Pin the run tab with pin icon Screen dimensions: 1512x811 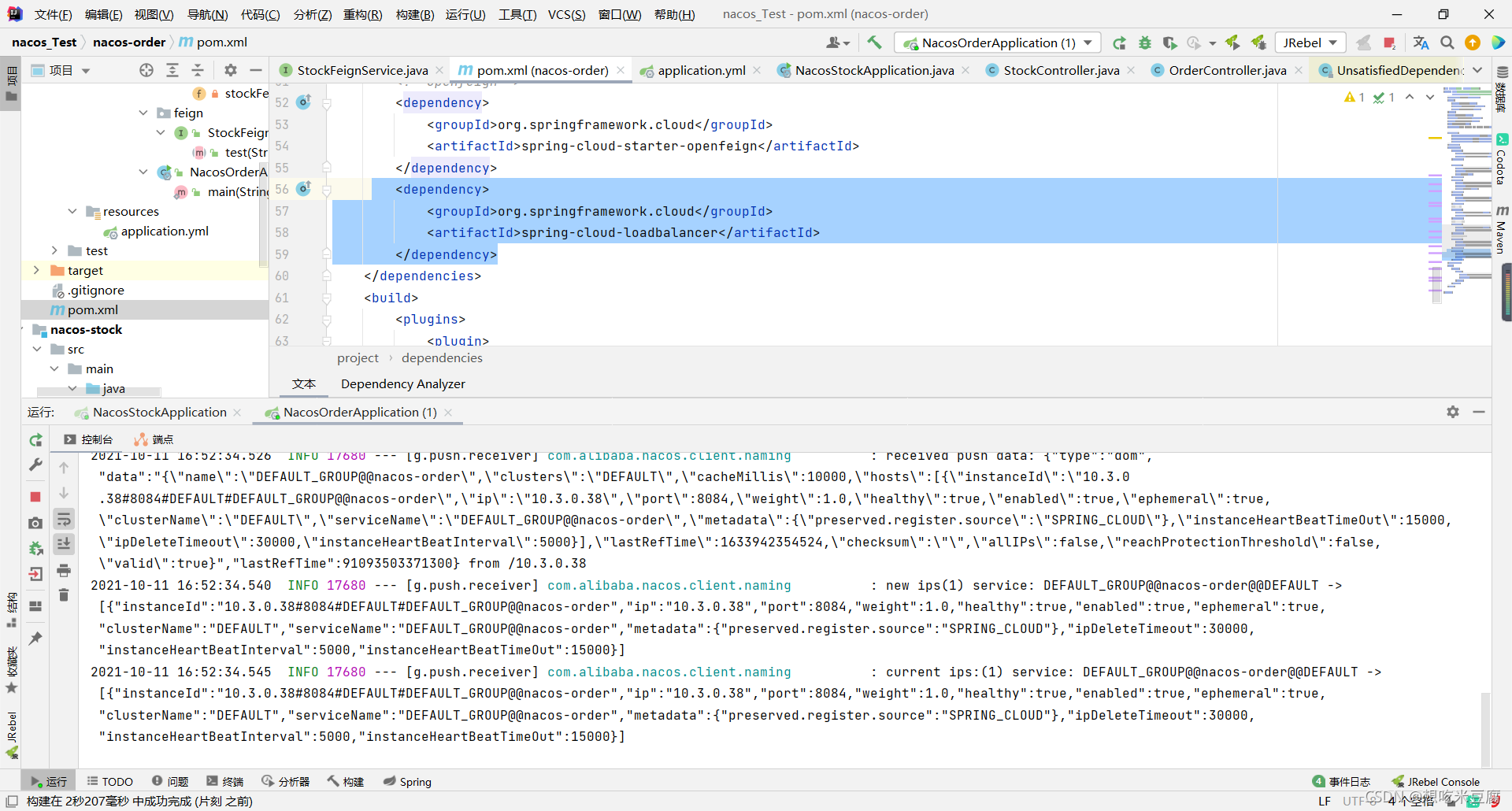tap(35, 638)
